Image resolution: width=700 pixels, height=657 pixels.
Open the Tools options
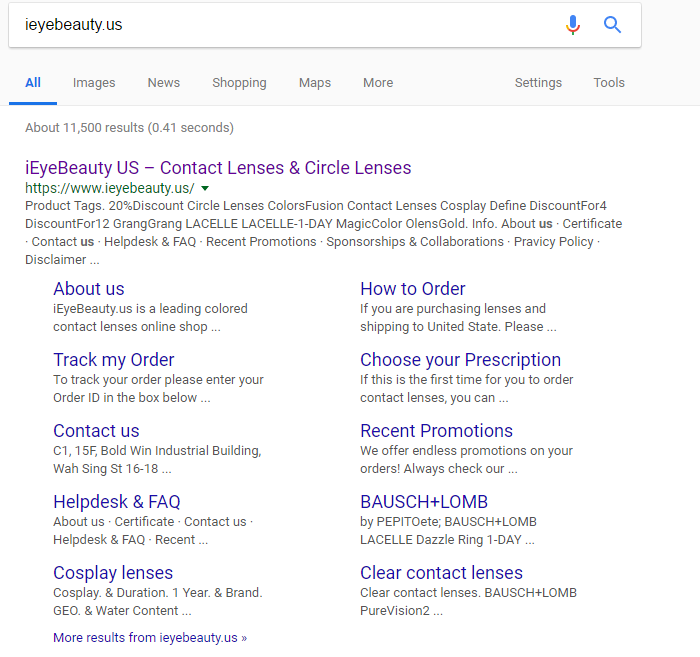click(608, 83)
